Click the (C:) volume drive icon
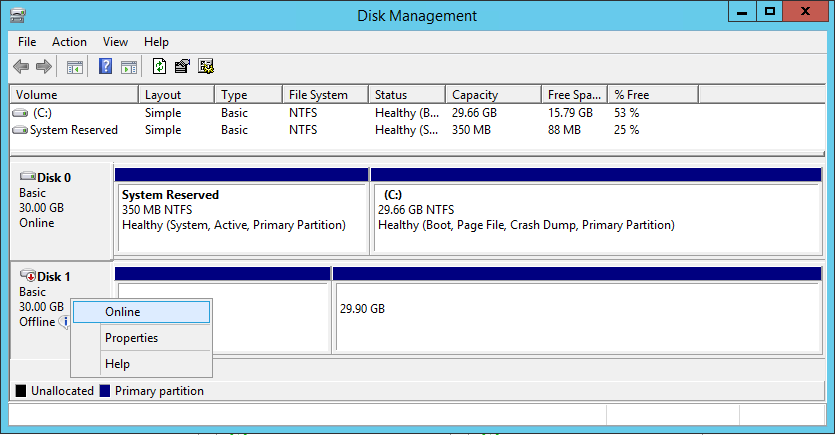Screen dimensions: 835x435 20,113
